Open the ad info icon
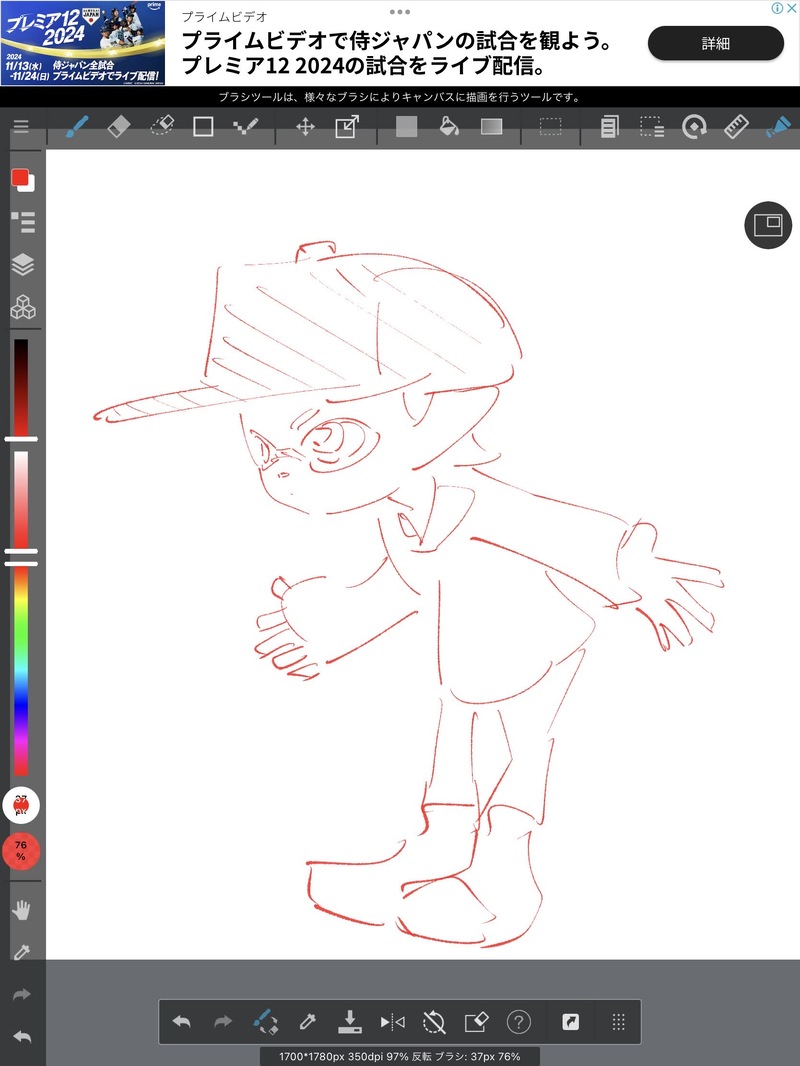 pos(777,8)
